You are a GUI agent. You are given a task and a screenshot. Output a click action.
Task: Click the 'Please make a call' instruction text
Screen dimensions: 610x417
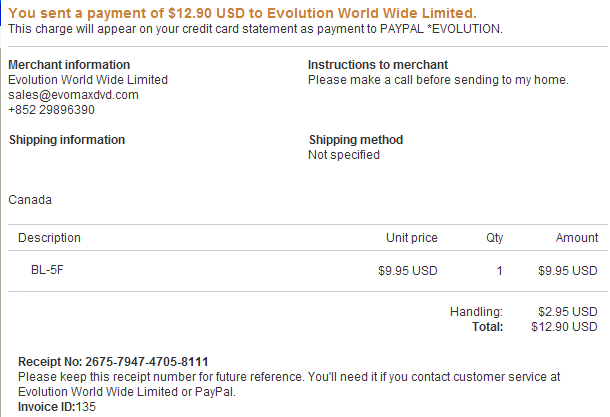(x=438, y=80)
